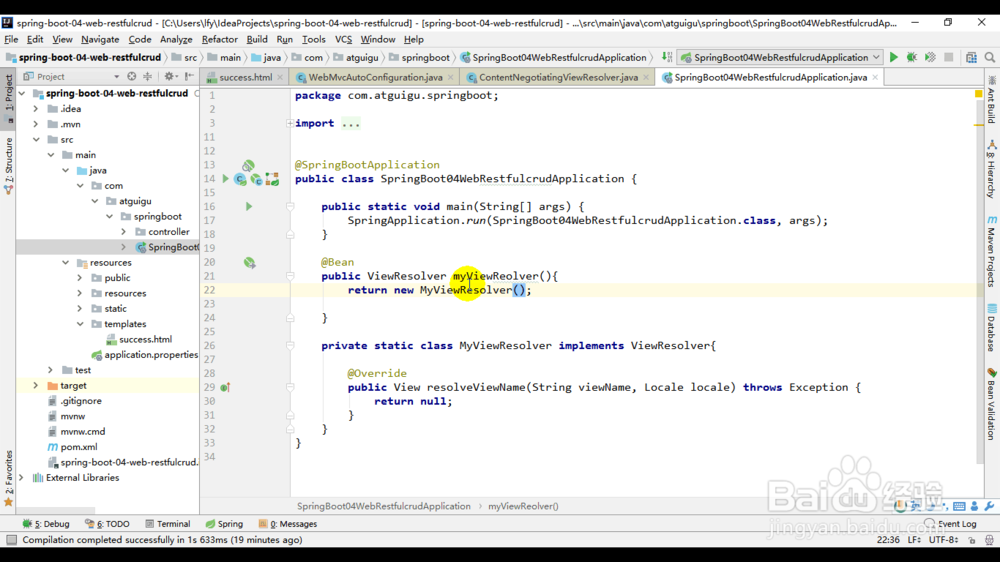The width and height of the screenshot is (1000, 562).
Task: Select success.html in templates
Action: click(145, 339)
